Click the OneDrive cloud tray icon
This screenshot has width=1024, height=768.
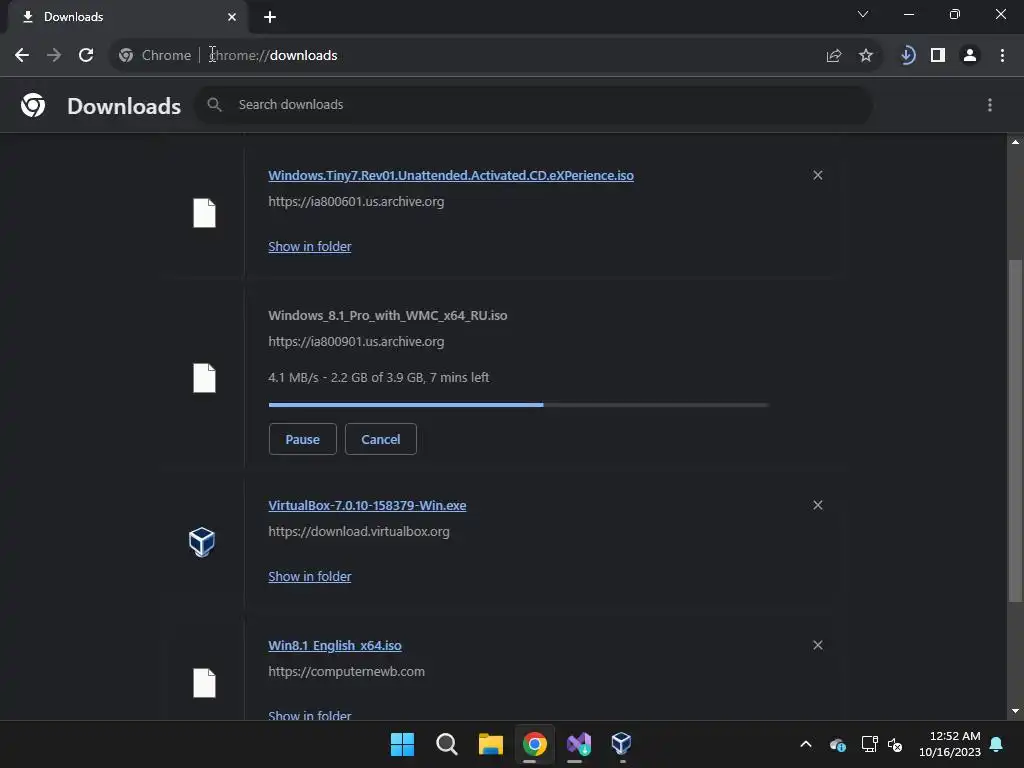pyautogui.click(x=837, y=744)
